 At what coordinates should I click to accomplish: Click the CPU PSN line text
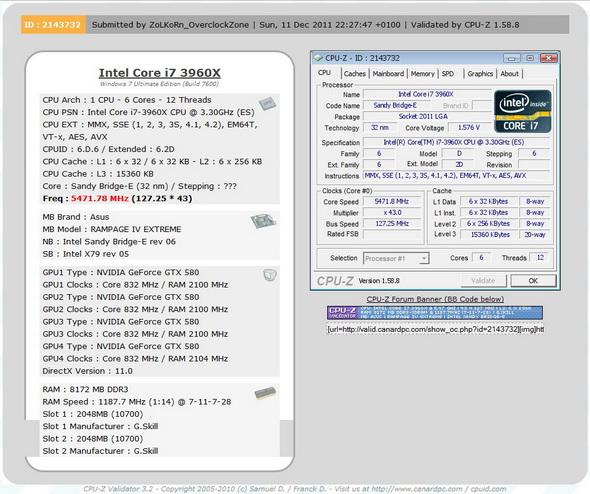pos(148,112)
